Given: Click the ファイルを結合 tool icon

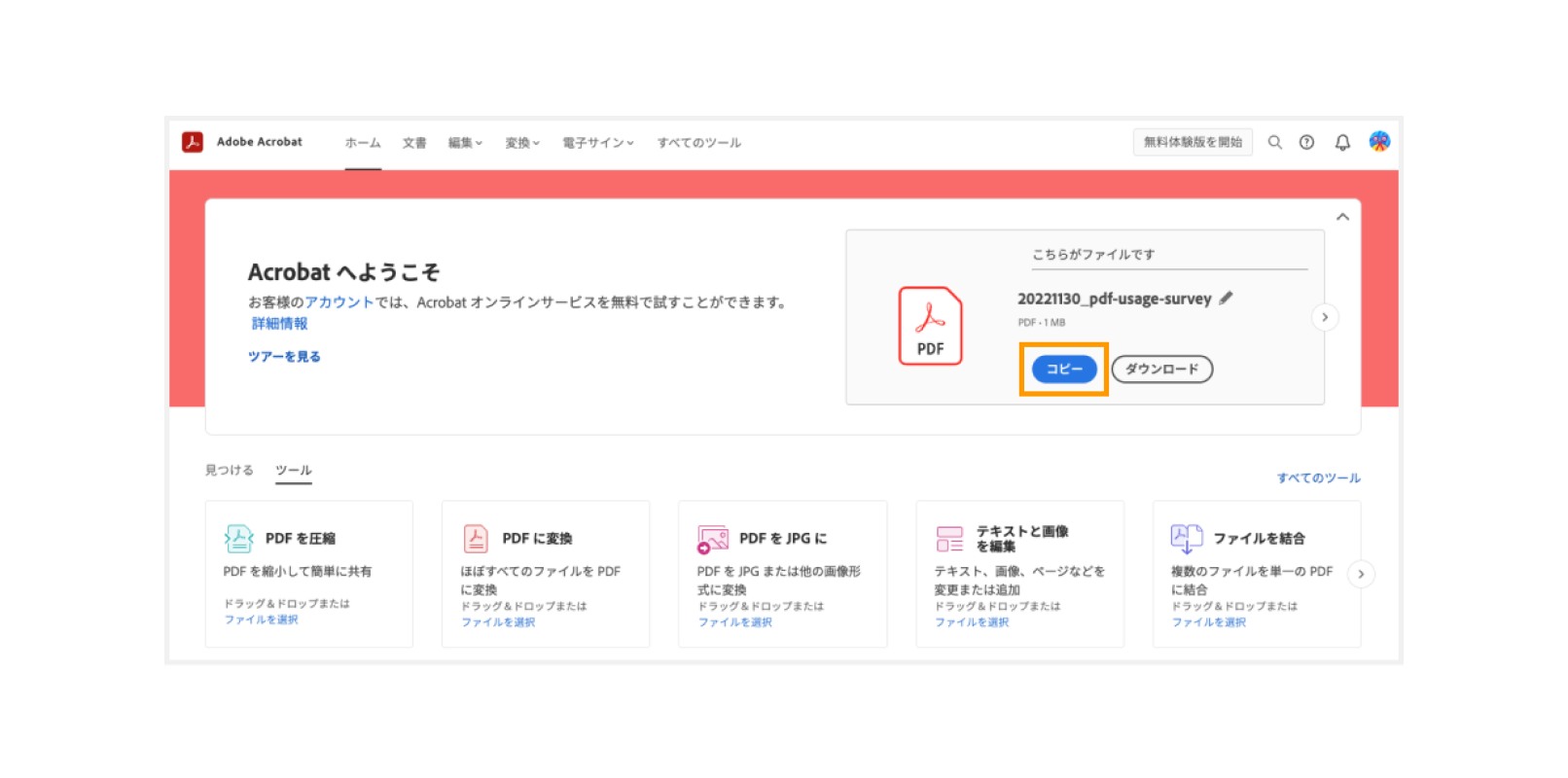Looking at the screenshot, I should click(x=1186, y=538).
